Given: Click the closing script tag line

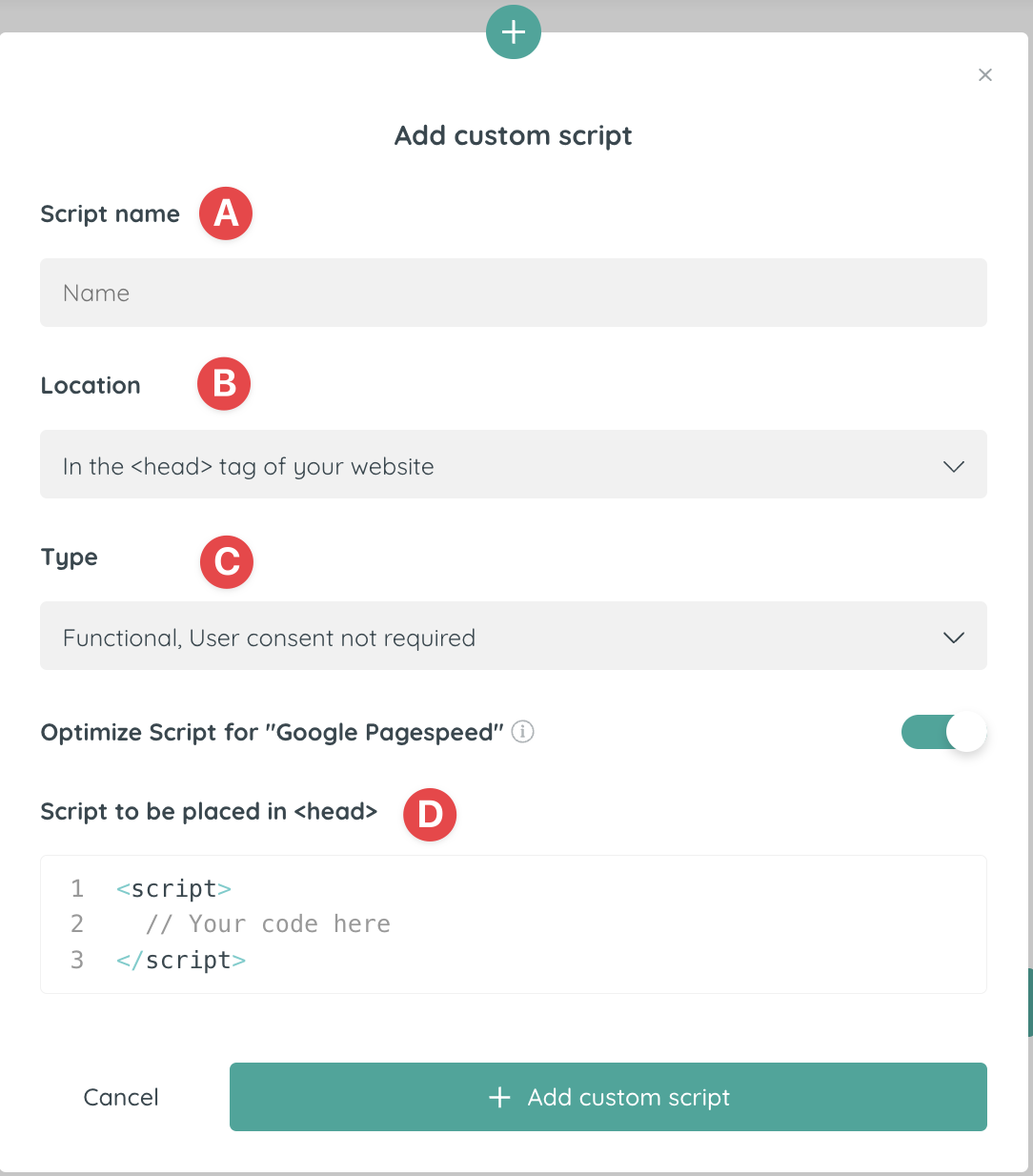Looking at the screenshot, I should pyautogui.click(x=182, y=960).
